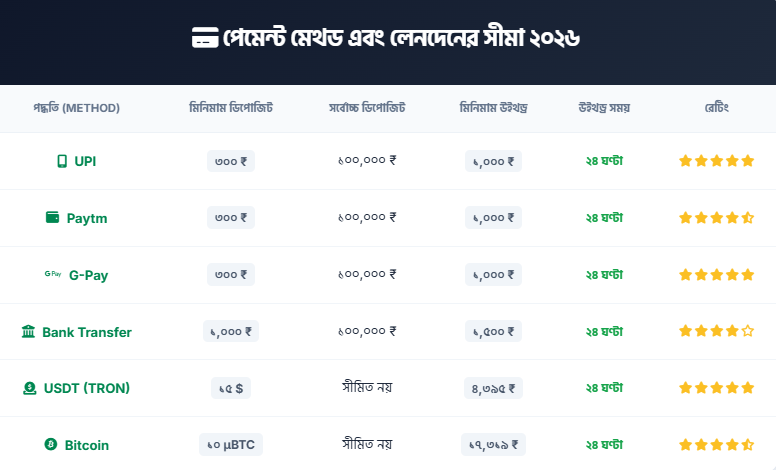The image size is (776, 470).
Task: Click the রেটিং column header
Action: 716,108
